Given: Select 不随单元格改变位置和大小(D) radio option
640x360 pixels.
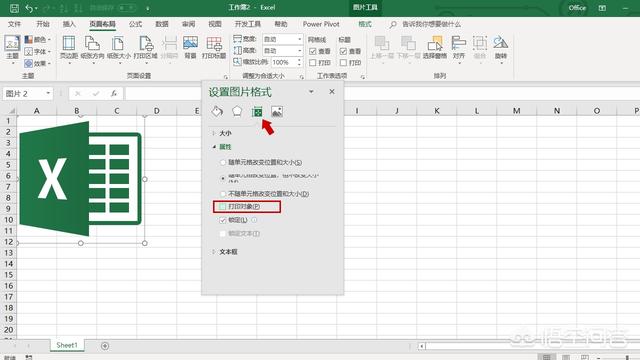Looking at the screenshot, I should coord(223,194).
